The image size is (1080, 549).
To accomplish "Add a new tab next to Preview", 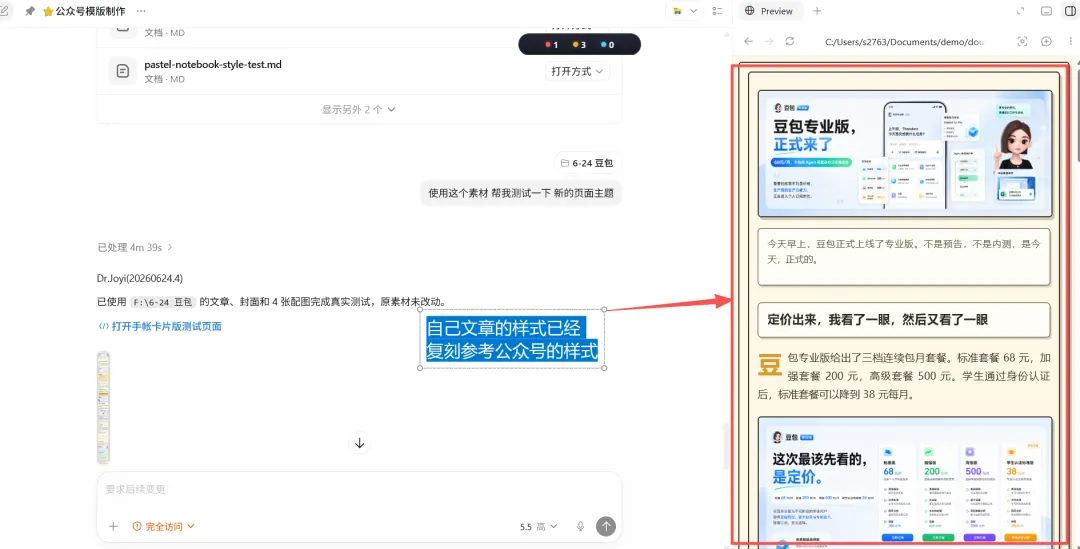I will pos(817,11).
